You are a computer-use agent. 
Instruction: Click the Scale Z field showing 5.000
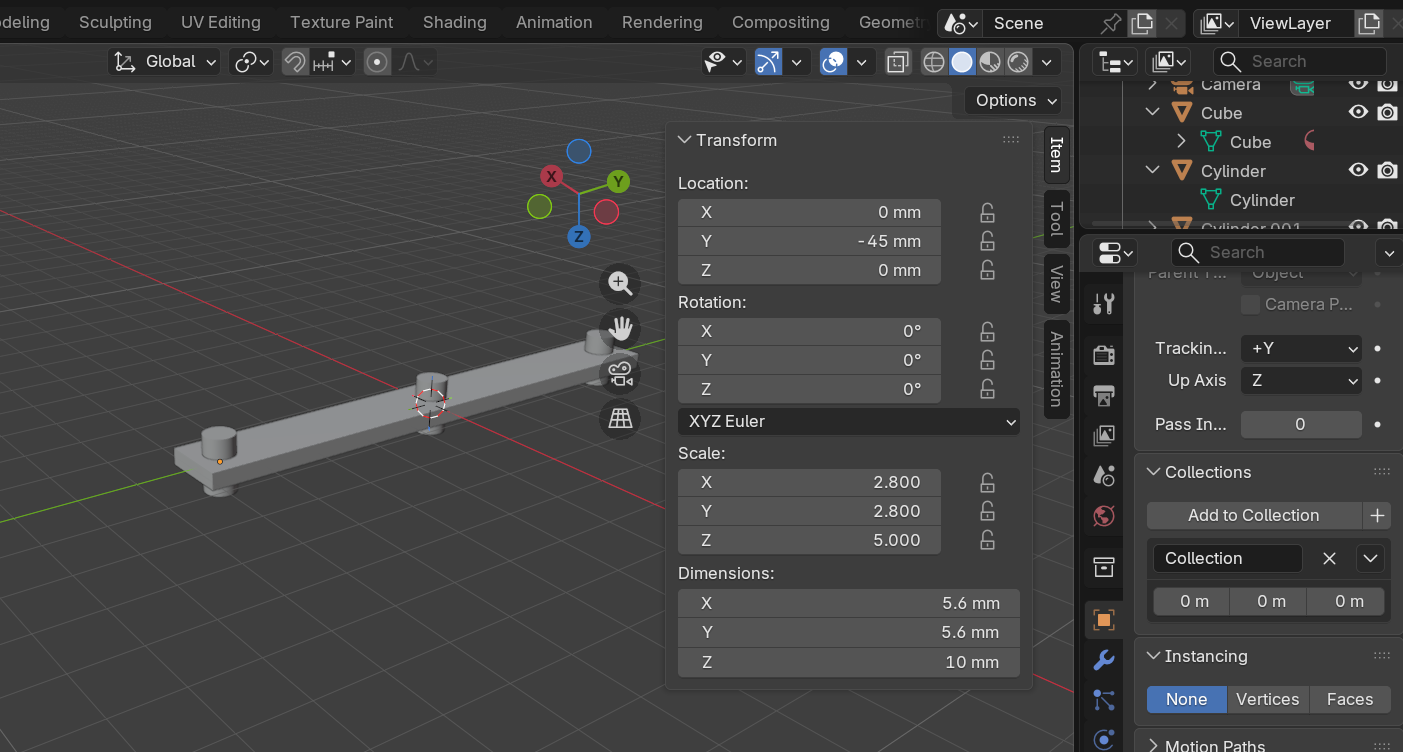pos(809,540)
